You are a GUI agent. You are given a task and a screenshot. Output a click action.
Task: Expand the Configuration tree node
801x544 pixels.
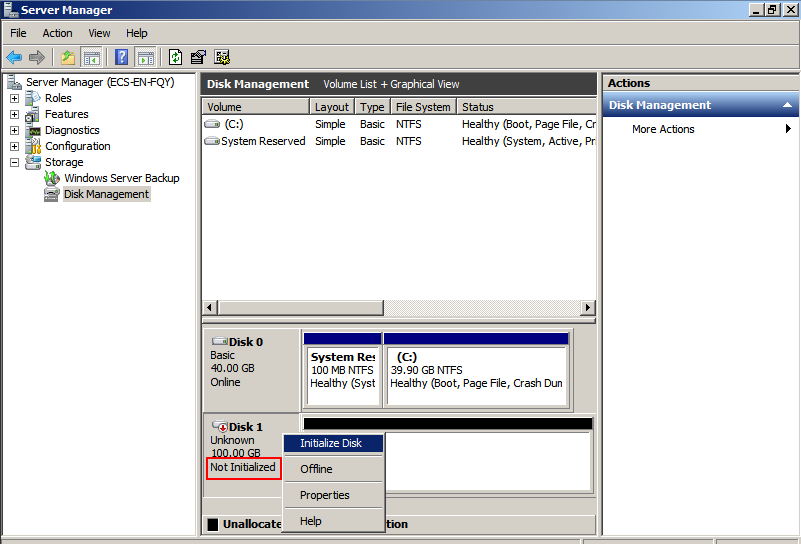[15, 146]
